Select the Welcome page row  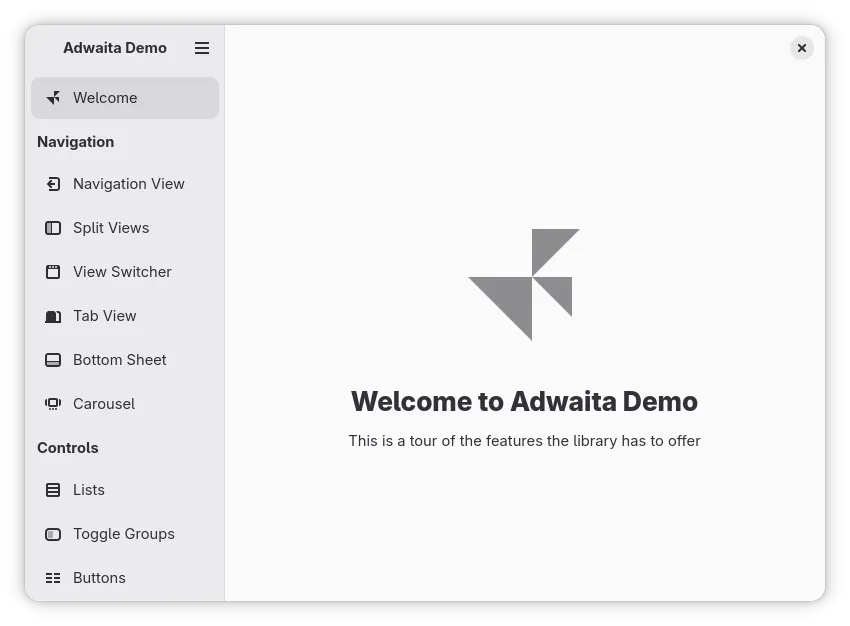[125, 98]
